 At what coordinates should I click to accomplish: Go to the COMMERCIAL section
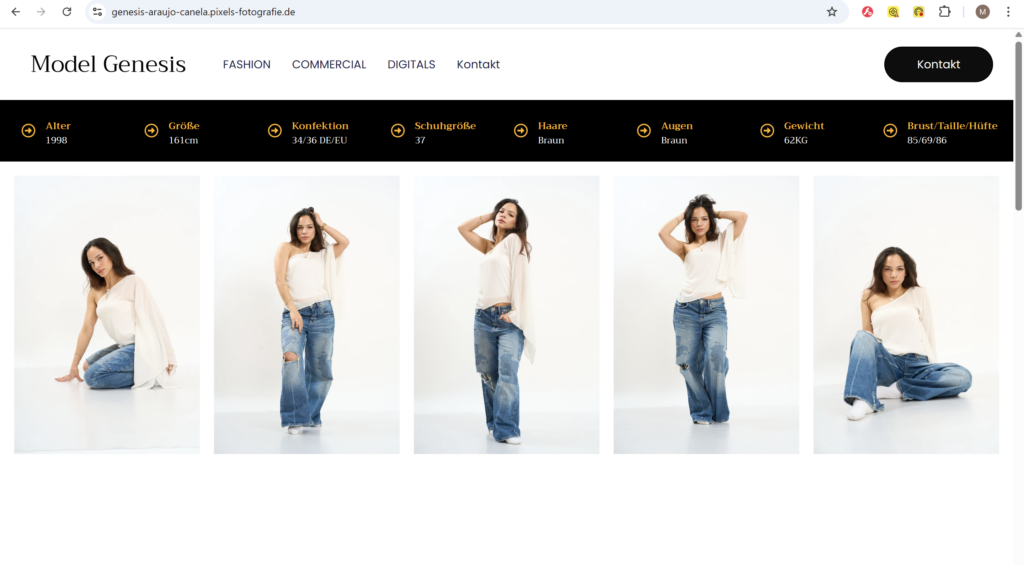(x=329, y=65)
